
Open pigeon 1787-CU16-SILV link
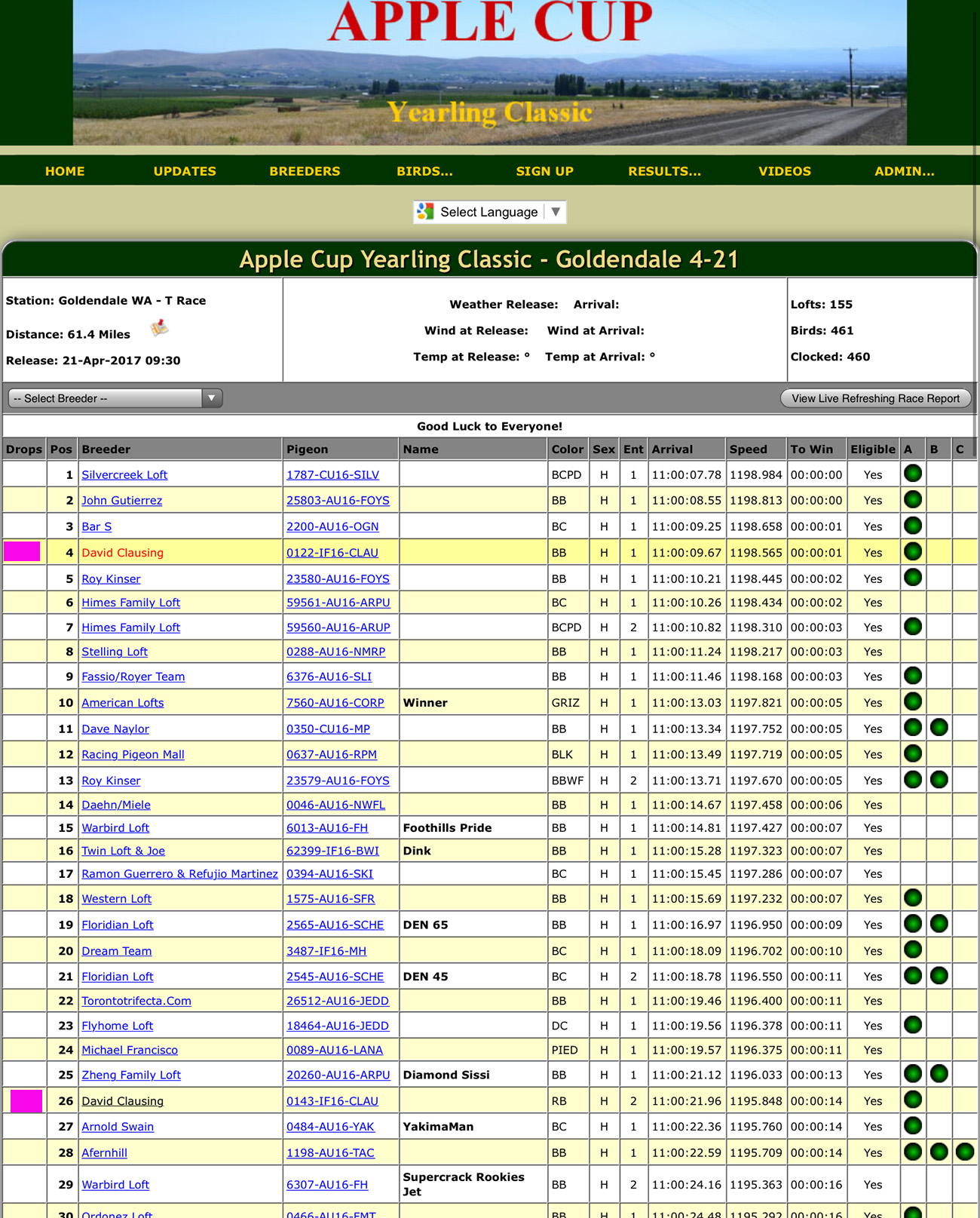pos(332,474)
